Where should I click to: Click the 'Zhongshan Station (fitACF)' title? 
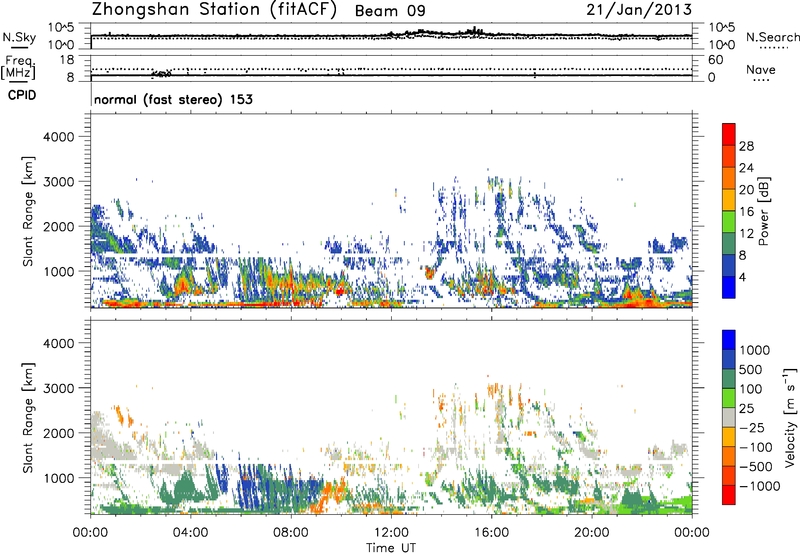(214, 10)
